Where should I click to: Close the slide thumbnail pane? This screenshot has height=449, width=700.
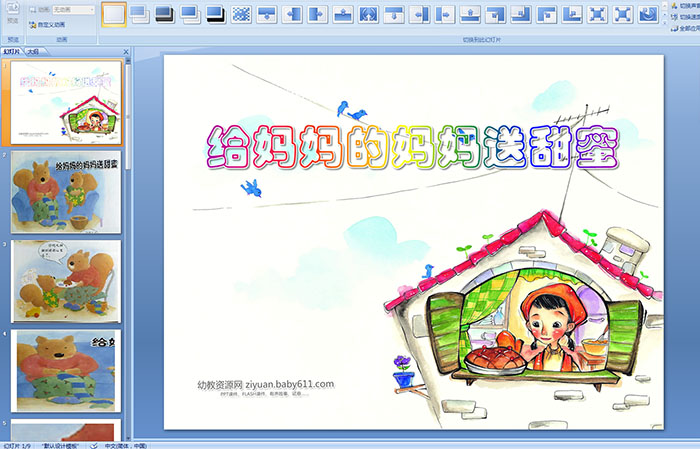click(126, 52)
